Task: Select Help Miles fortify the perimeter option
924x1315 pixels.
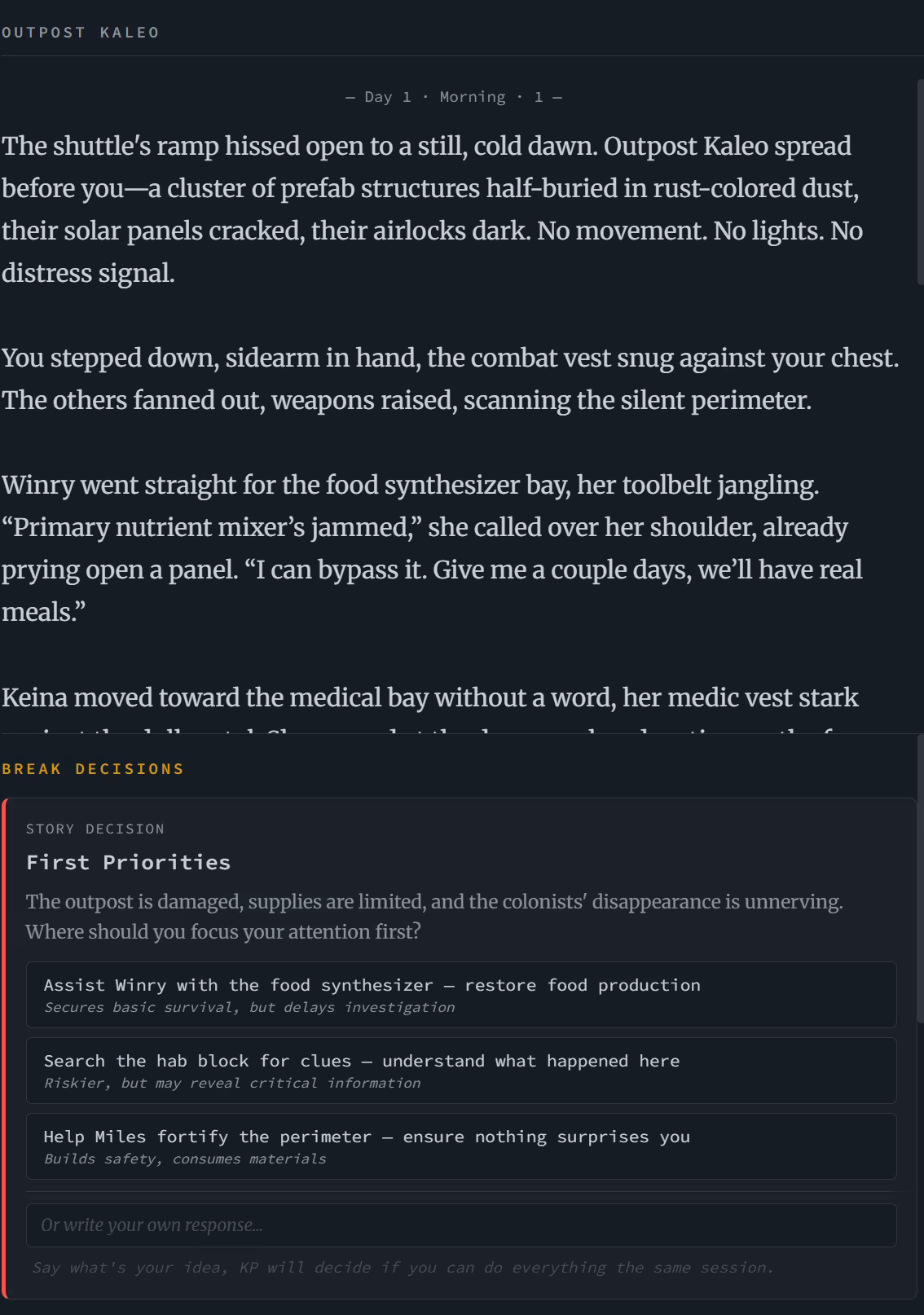Action: click(461, 1146)
